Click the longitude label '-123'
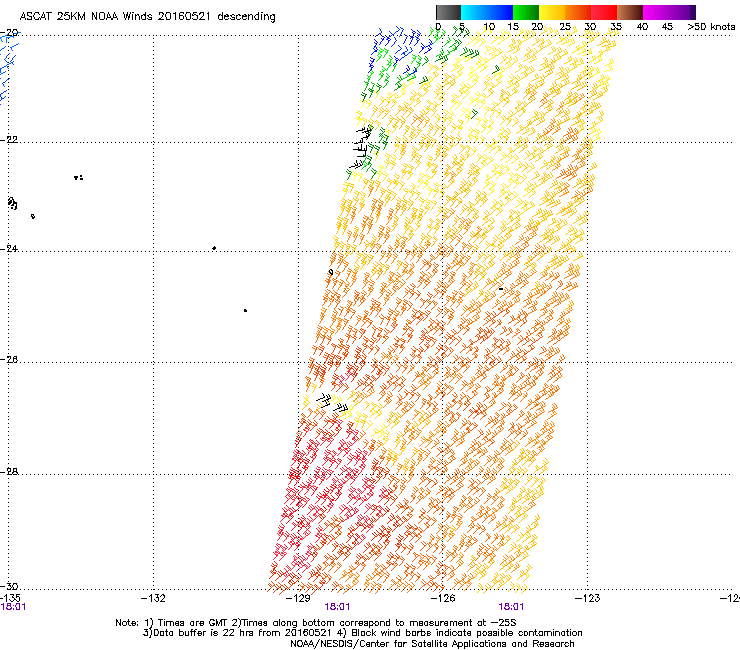 click(x=588, y=599)
